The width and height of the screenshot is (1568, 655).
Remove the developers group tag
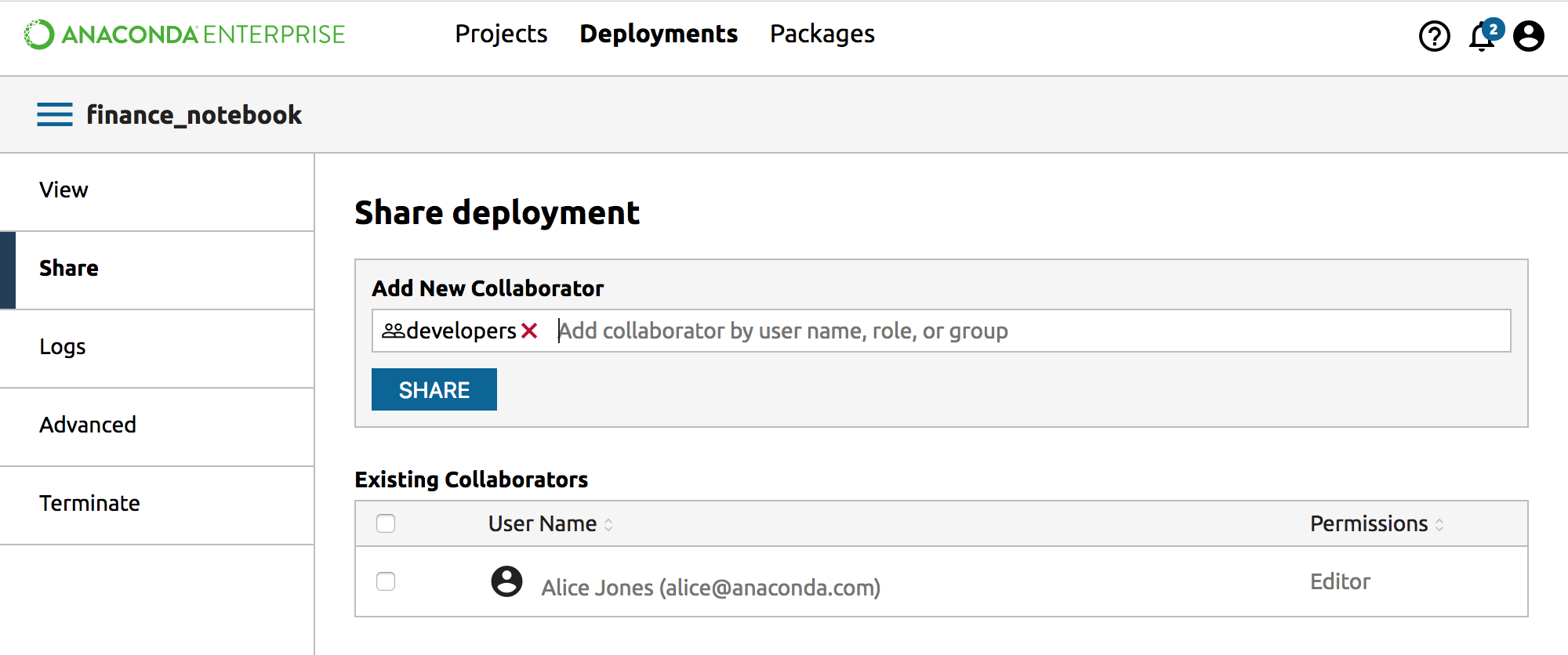530,331
